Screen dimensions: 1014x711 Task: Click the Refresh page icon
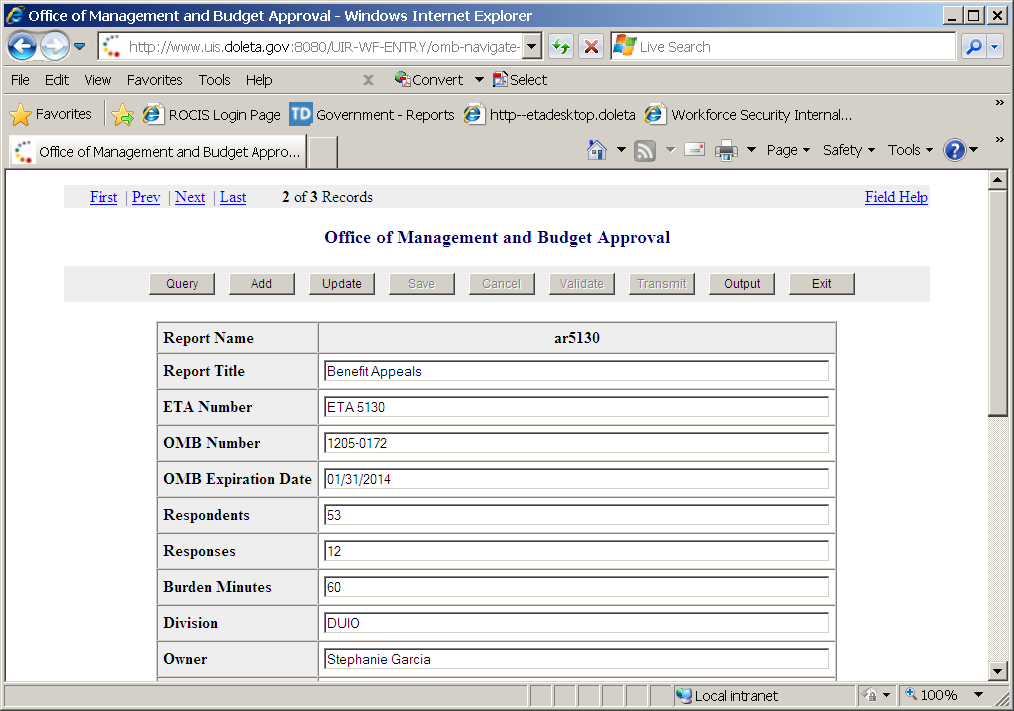click(561, 46)
